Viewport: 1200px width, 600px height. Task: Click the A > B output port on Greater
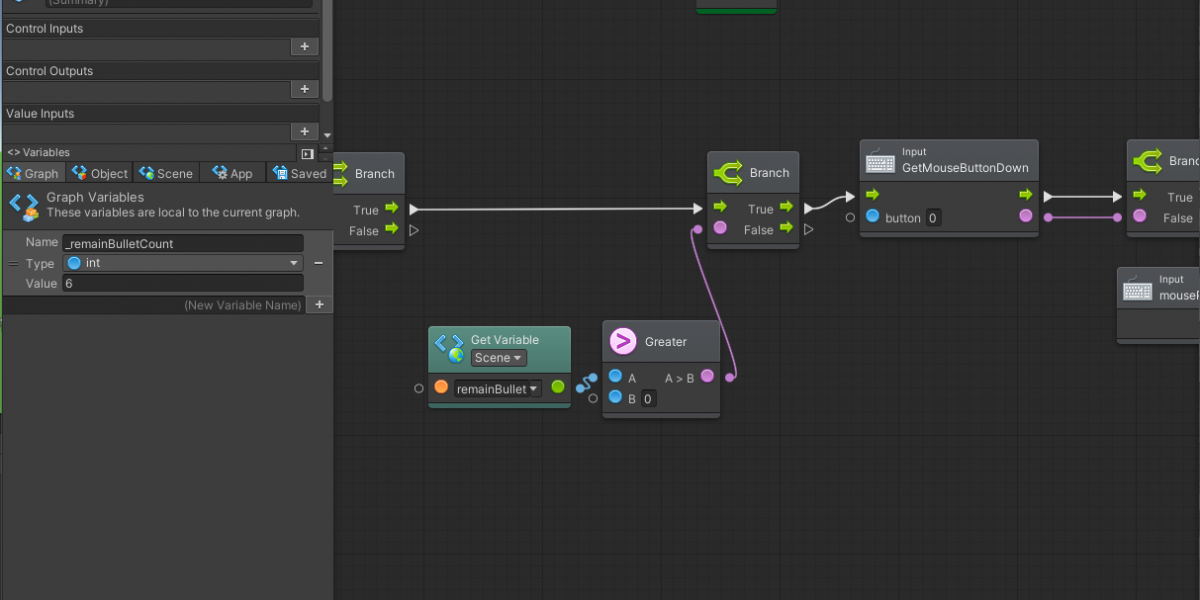click(x=707, y=377)
